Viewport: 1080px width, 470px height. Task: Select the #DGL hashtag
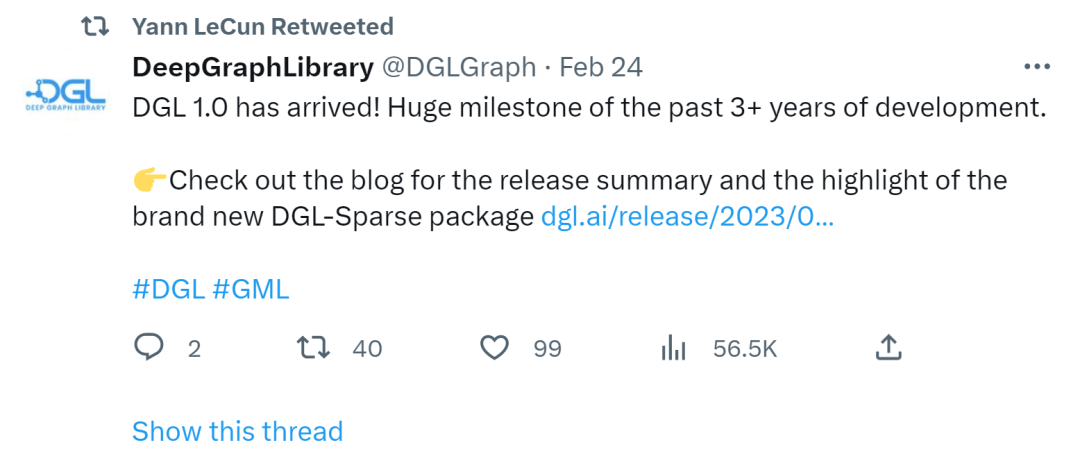(x=168, y=289)
